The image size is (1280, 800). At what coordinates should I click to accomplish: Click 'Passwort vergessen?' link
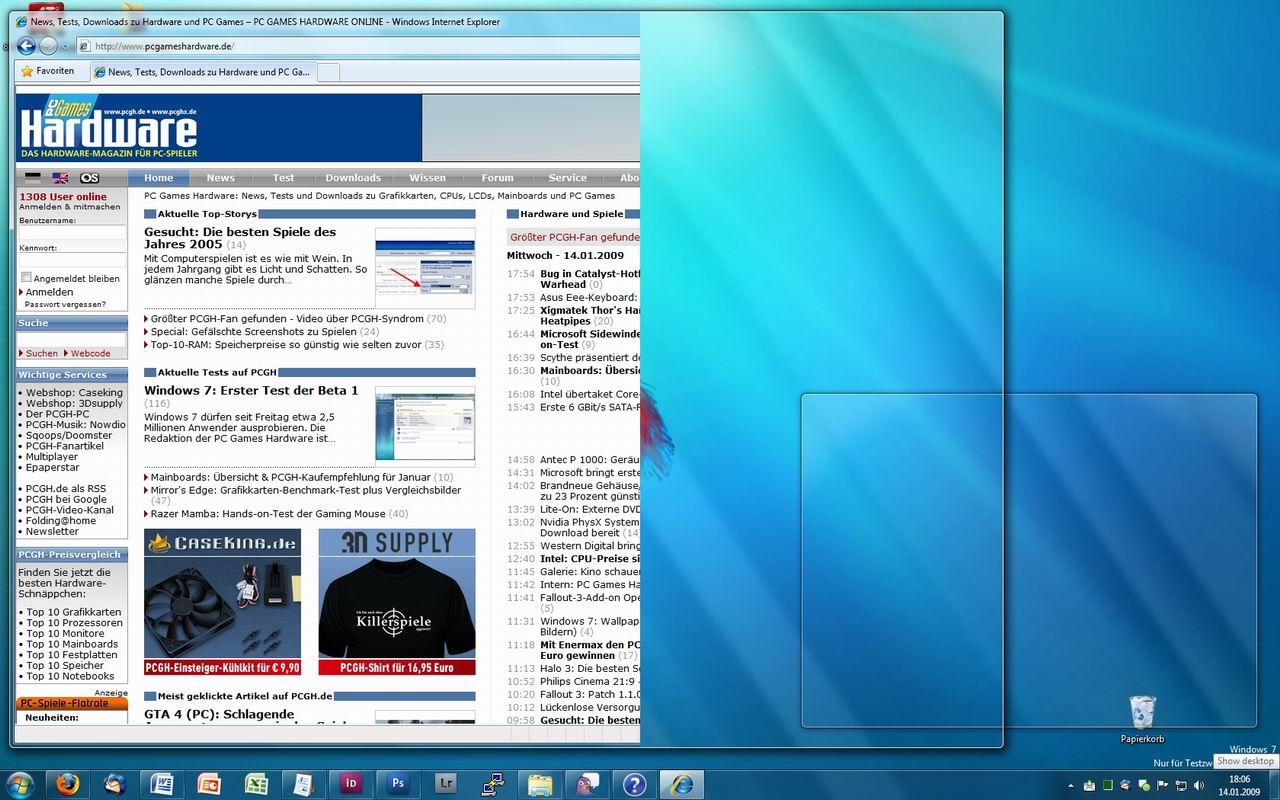pyautogui.click(x=65, y=304)
